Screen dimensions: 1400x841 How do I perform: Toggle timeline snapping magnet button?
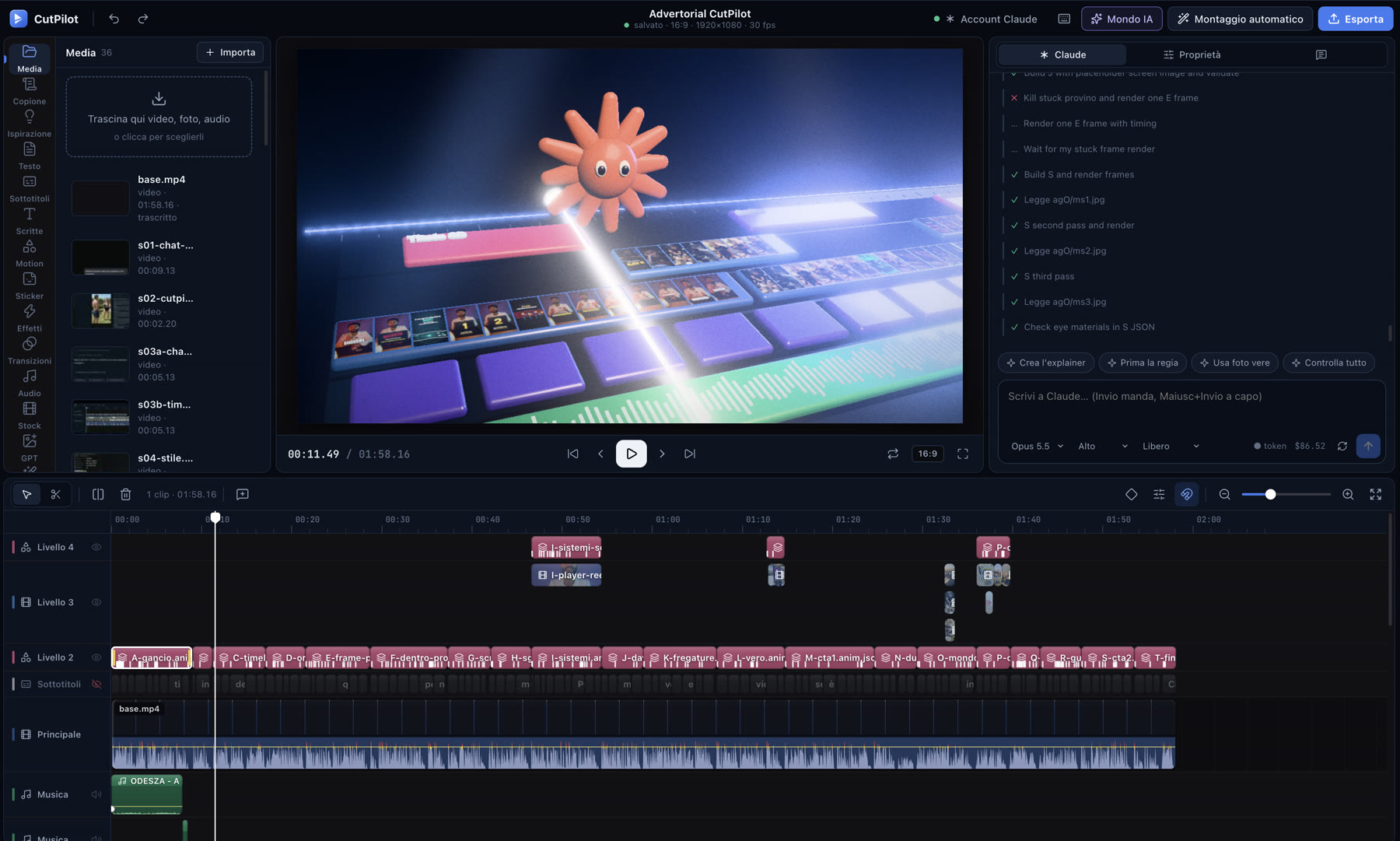click(1186, 494)
